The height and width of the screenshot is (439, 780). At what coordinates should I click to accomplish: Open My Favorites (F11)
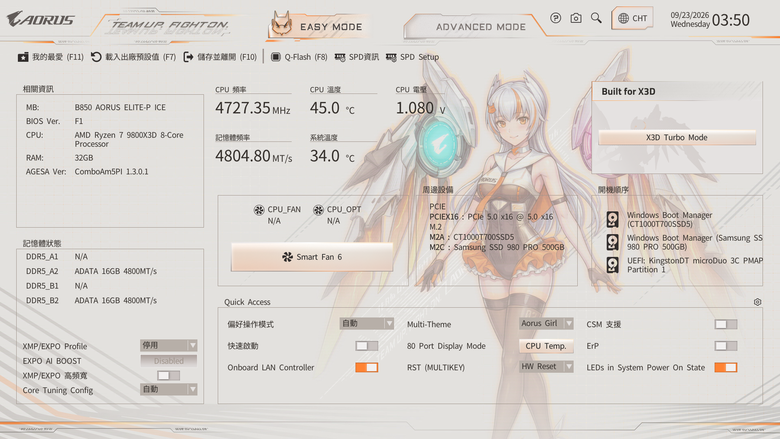(x=51, y=57)
